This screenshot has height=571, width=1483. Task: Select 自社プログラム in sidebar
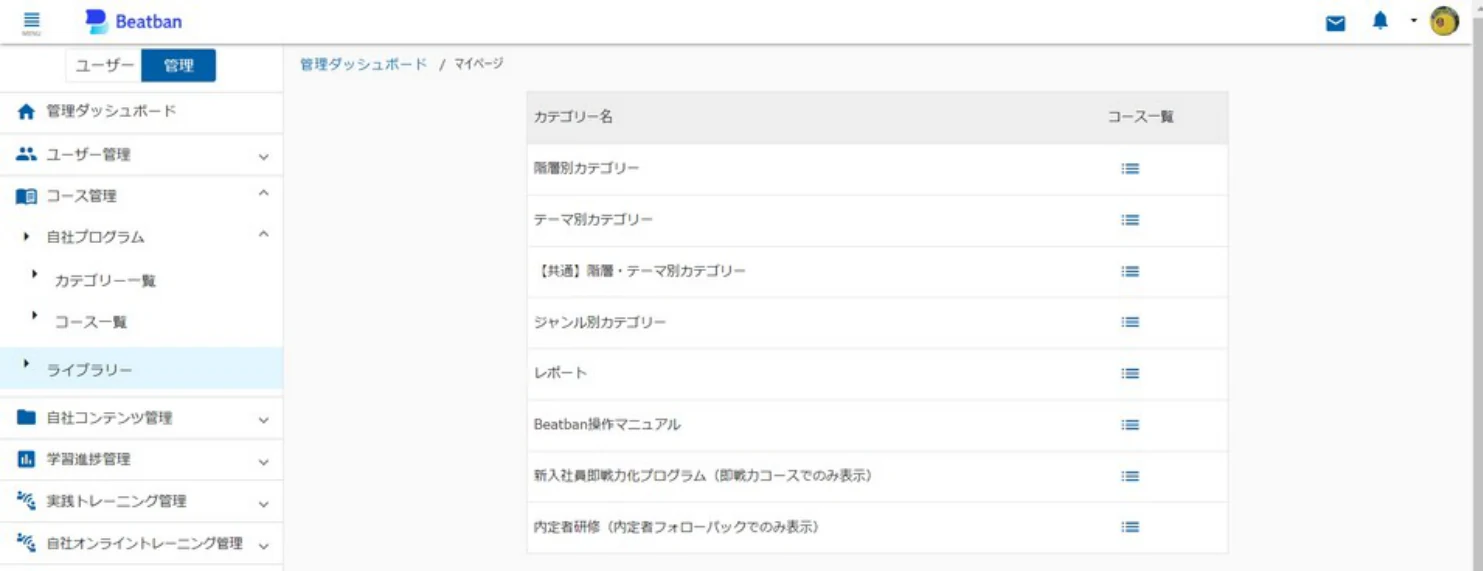tap(95, 237)
